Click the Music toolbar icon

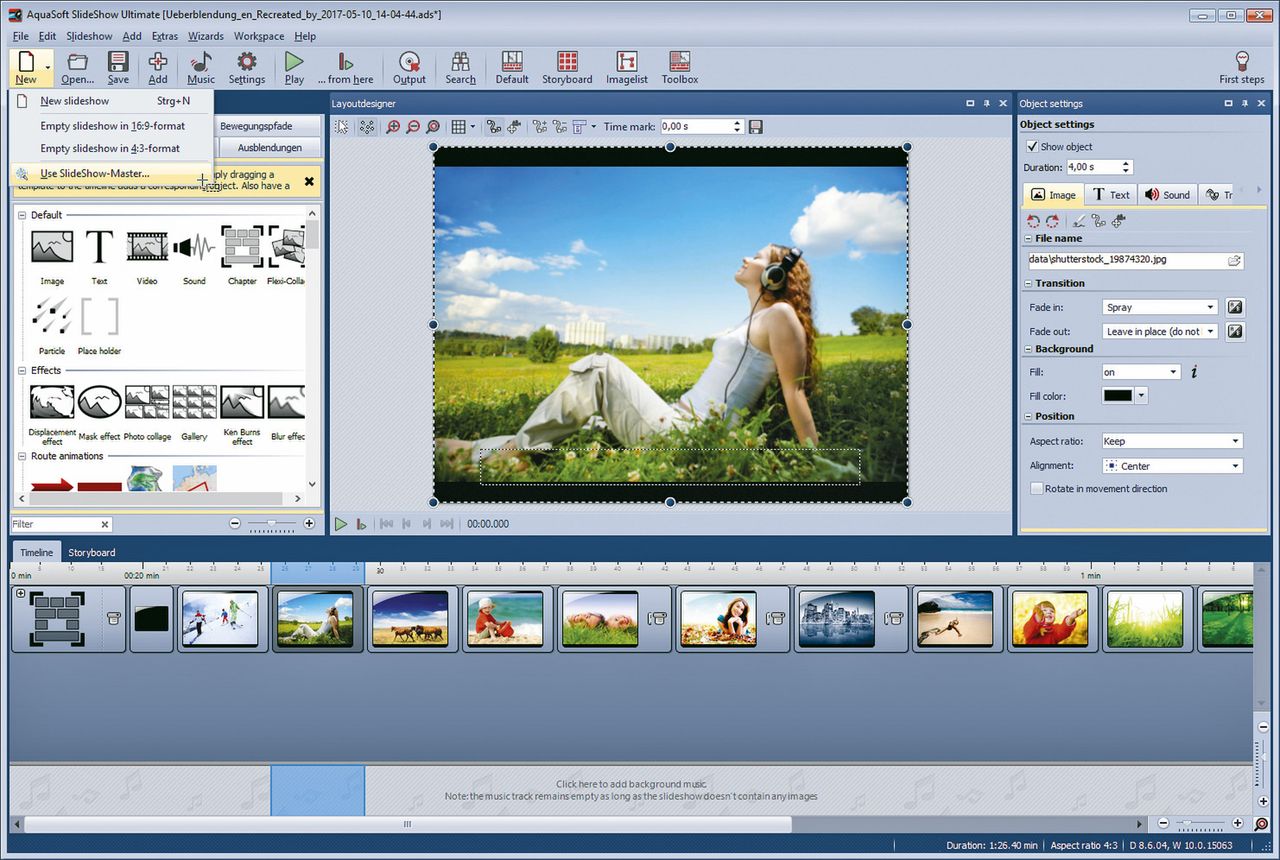pyautogui.click(x=201, y=67)
